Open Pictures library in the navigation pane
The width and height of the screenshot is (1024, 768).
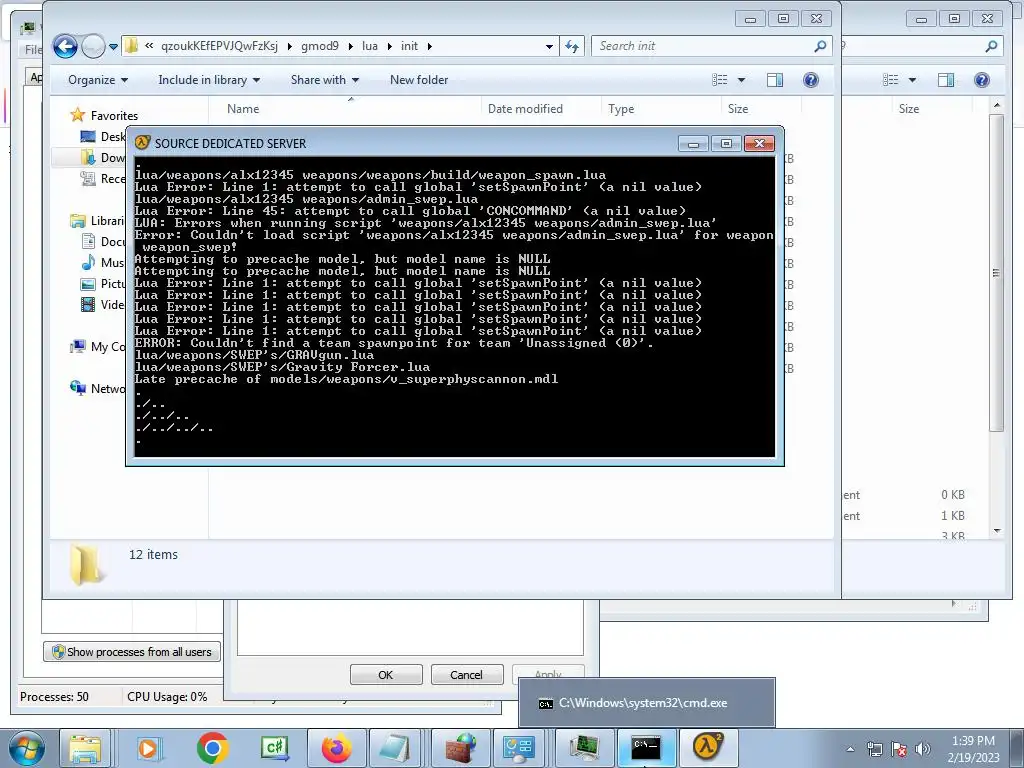(x=103, y=283)
